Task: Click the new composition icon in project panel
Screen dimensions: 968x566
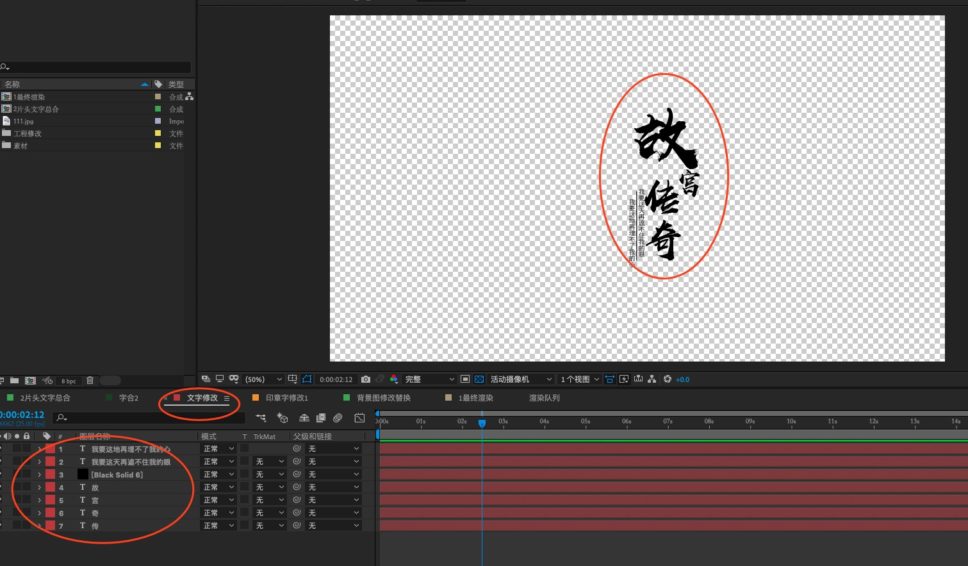Action: point(30,380)
